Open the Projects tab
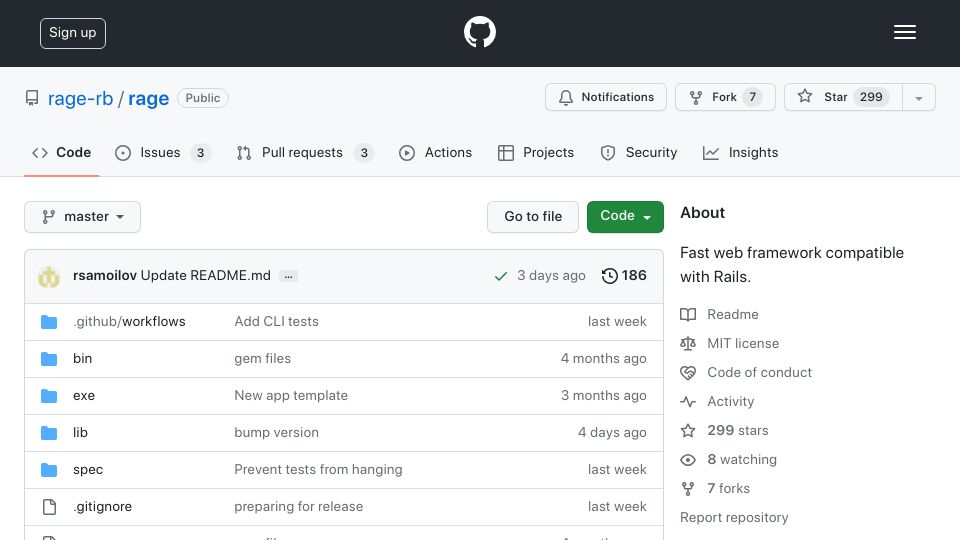Screen dimensions: 960x540 point(536,152)
